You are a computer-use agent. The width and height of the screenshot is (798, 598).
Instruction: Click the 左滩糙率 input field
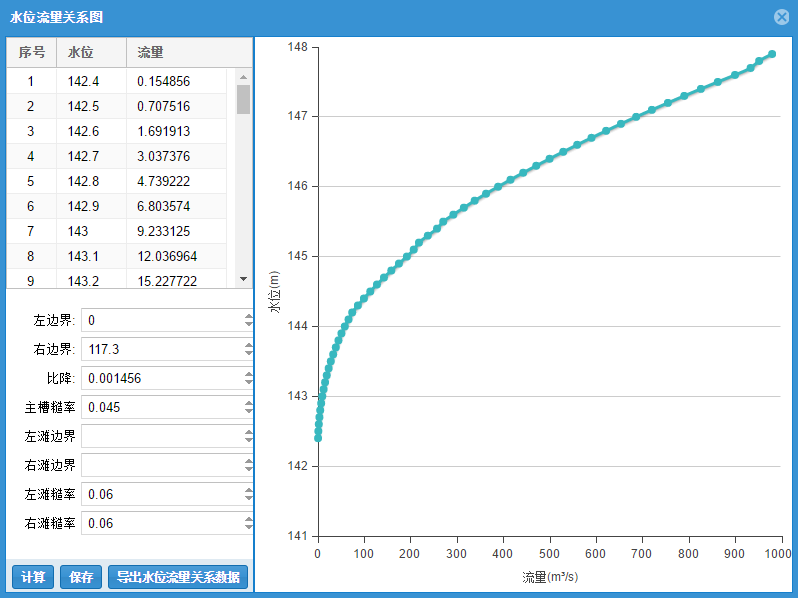(162, 494)
